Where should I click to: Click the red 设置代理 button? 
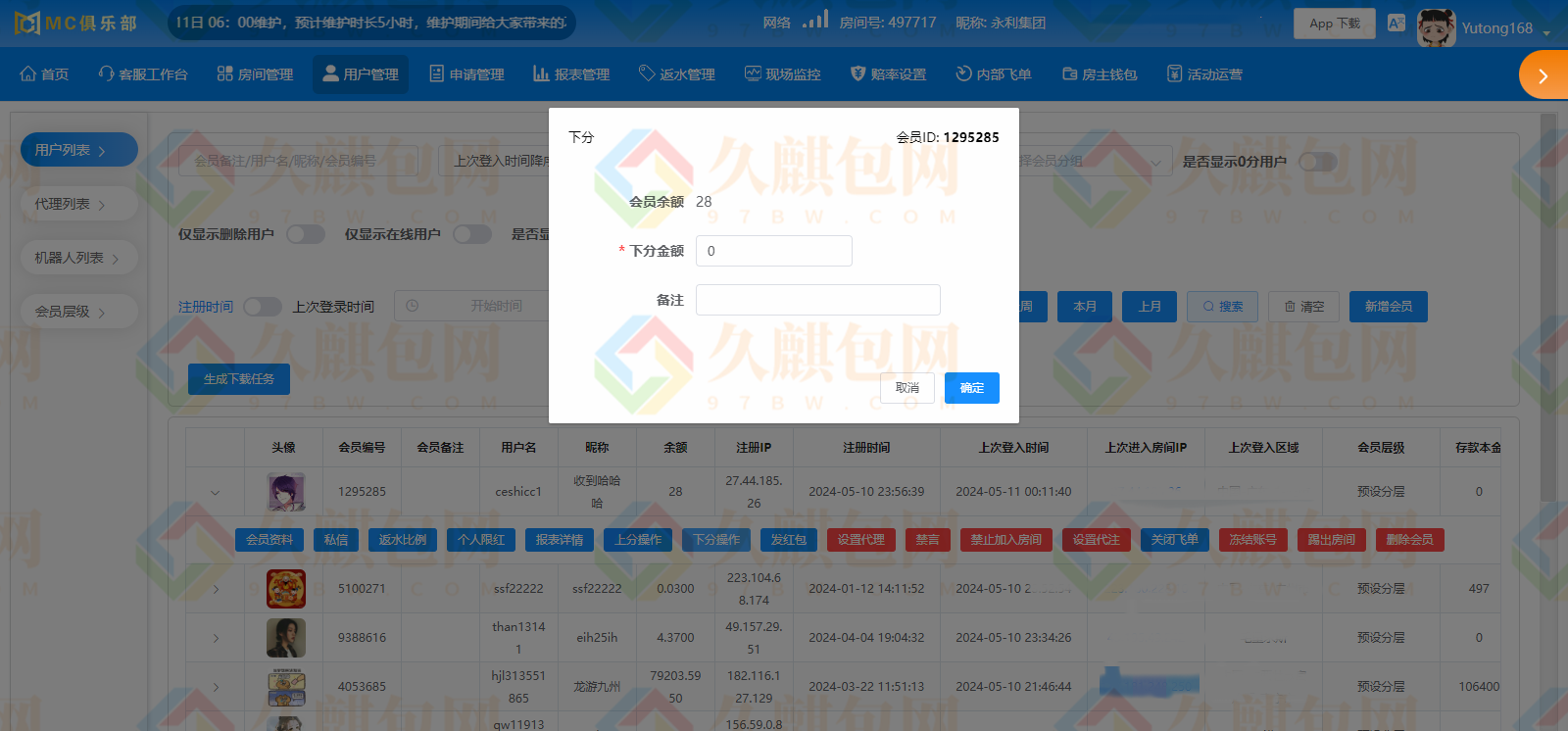pyautogui.click(x=861, y=540)
